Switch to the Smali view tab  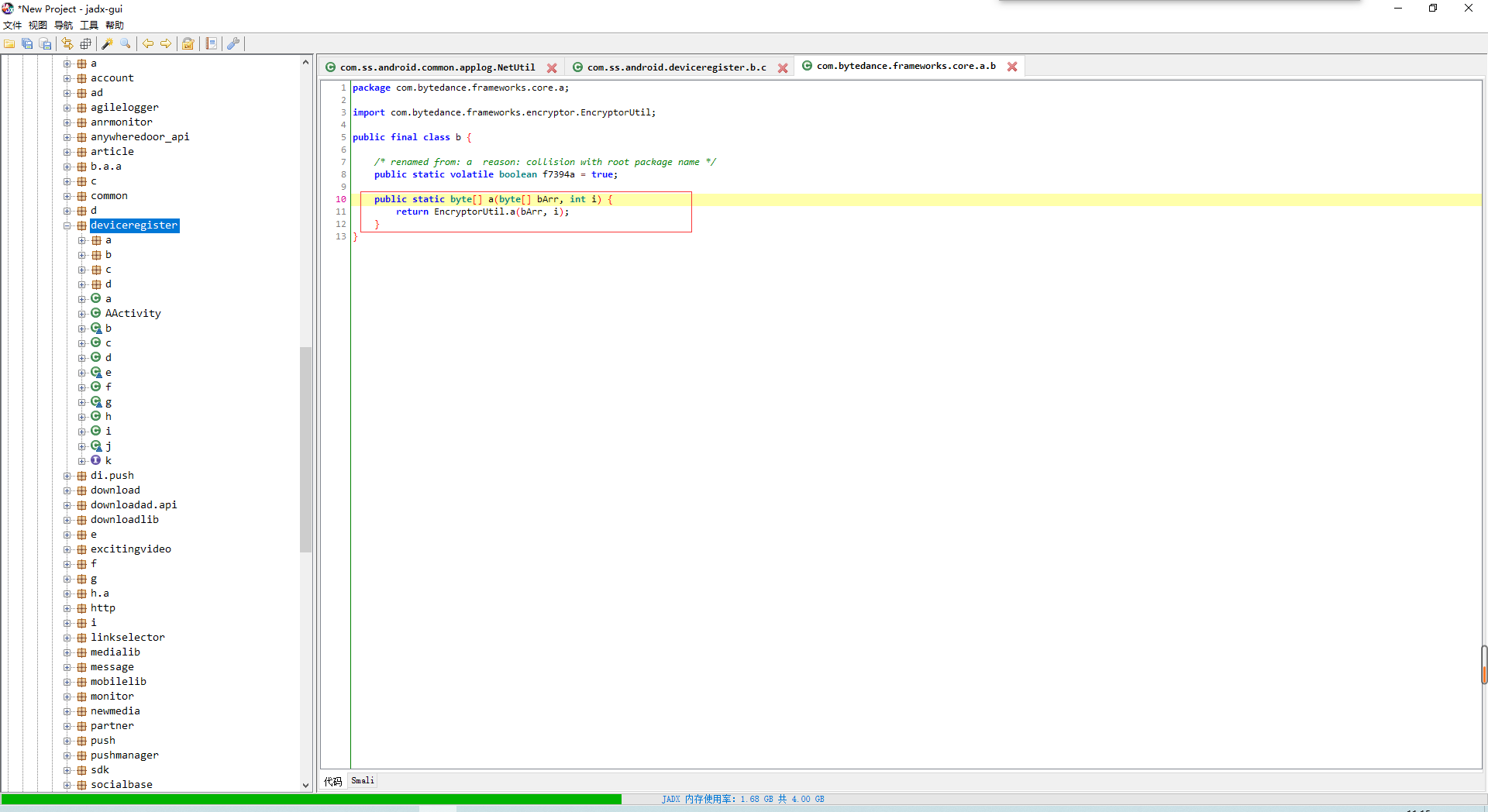coord(363,780)
